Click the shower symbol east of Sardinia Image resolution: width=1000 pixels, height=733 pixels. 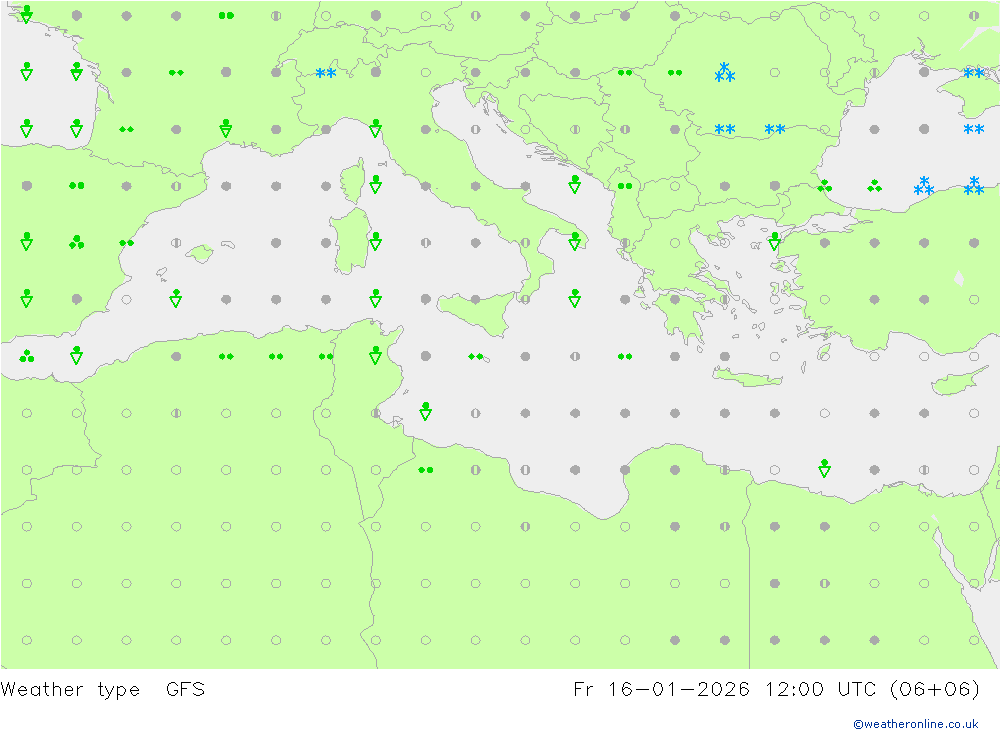[x=376, y=241]
